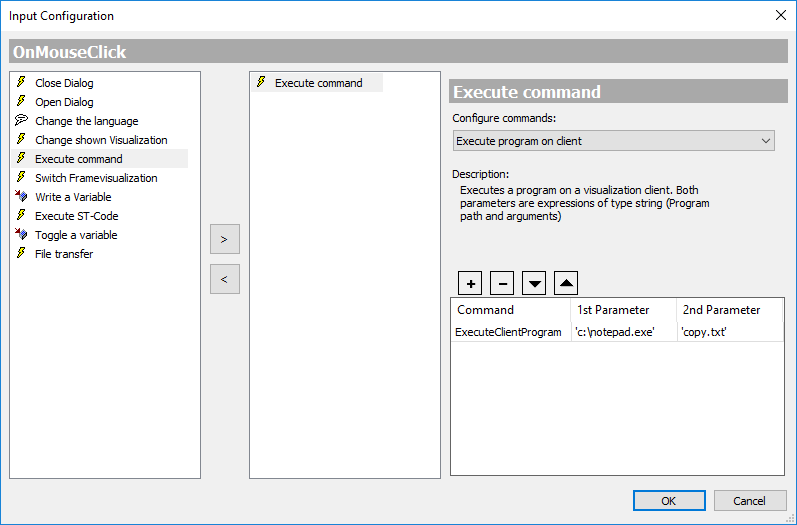Add selected action with the > button
This screenshot has height=525, width=797.
tap(225, 239)
